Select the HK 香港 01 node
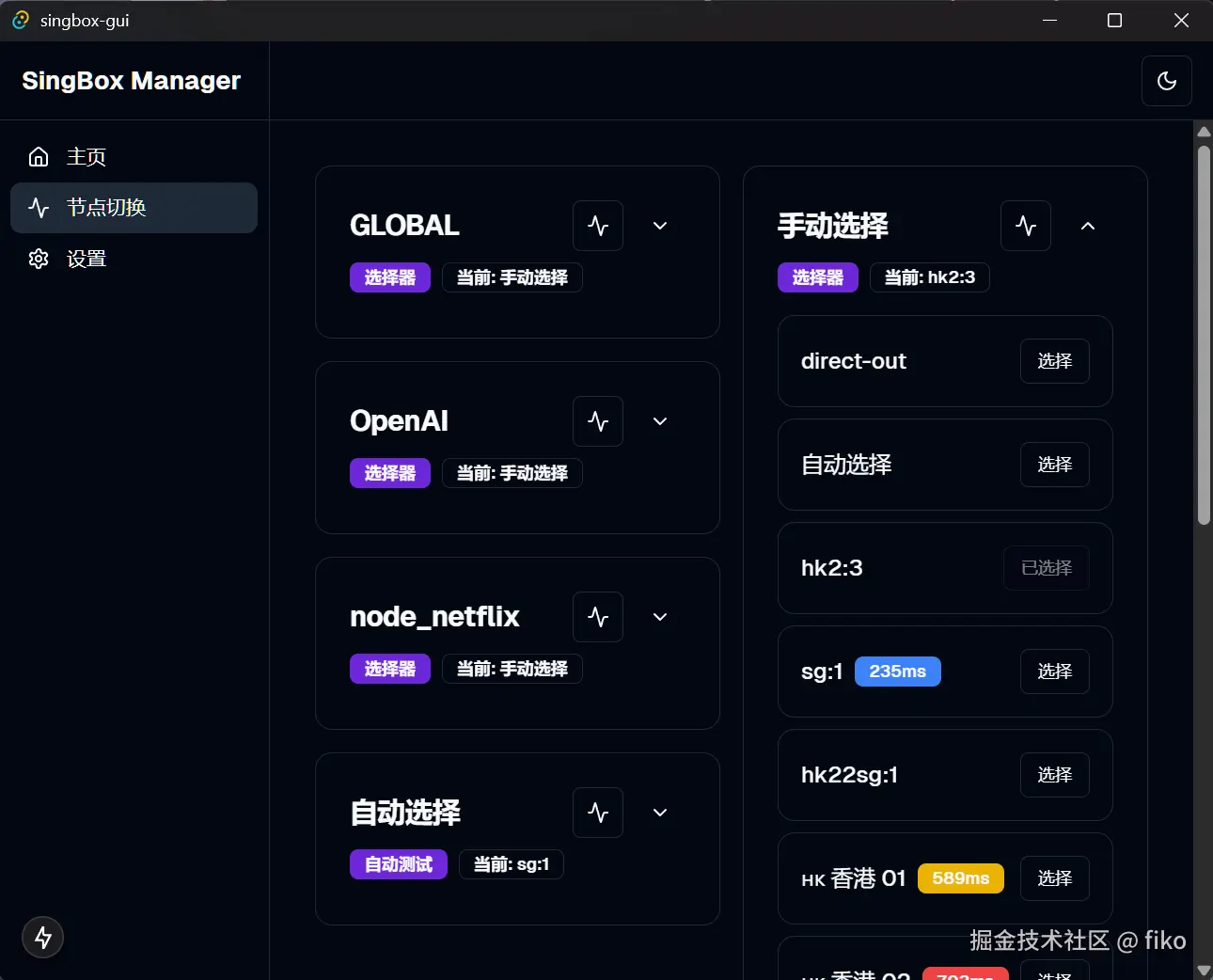This screenshot has height=980, width=1213. [1055, 878]
